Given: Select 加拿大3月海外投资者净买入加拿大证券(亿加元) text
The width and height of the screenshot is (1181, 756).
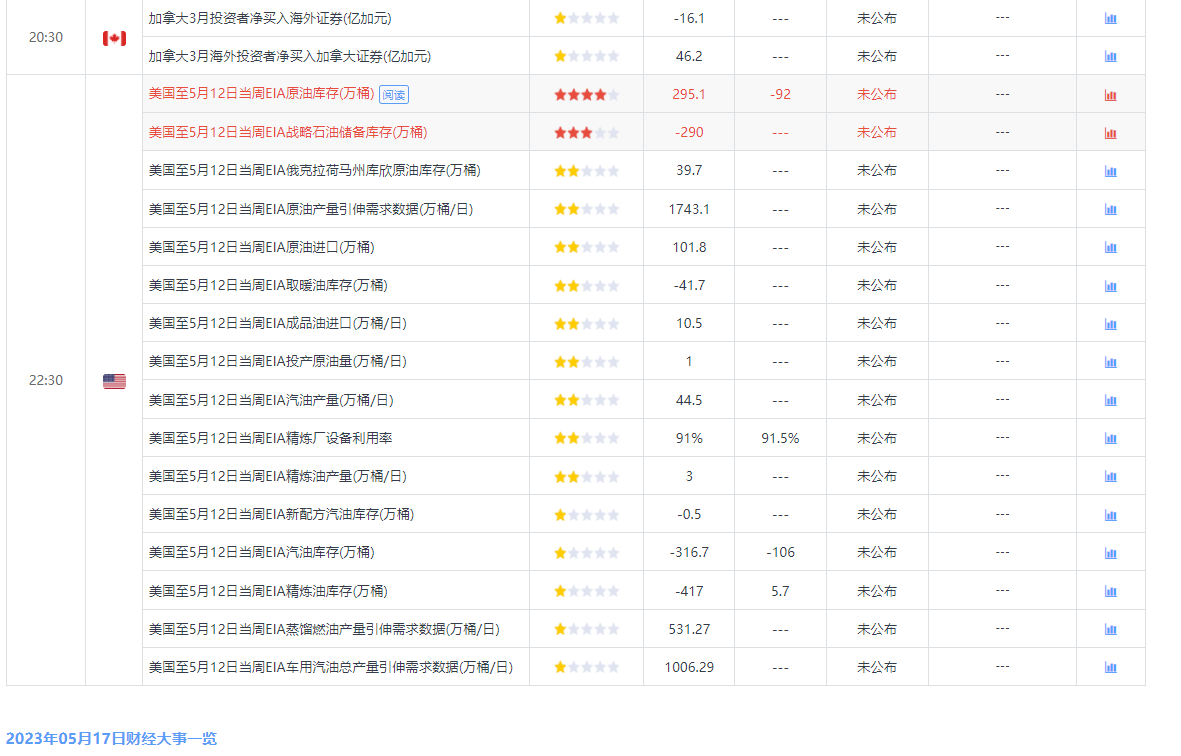Looking at the screenshot, I should [x=290, y=56].
